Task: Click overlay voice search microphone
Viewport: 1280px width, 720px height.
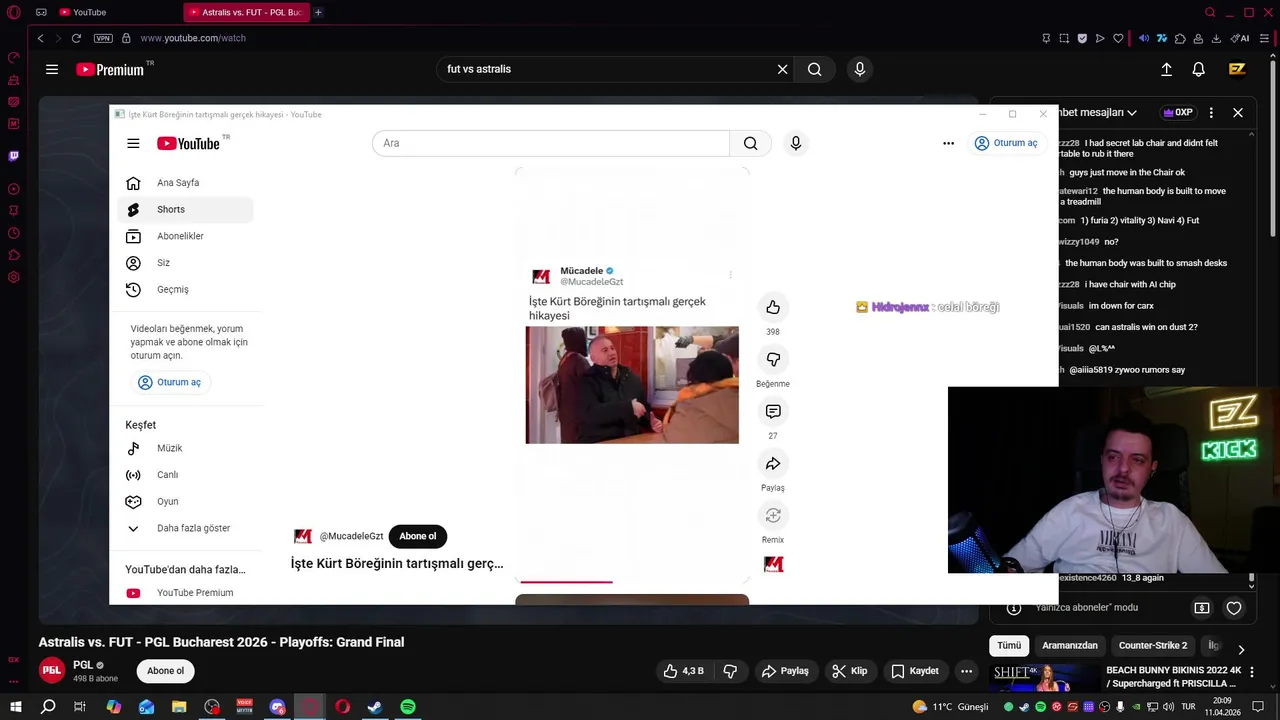Action: [x=796, y=143]
